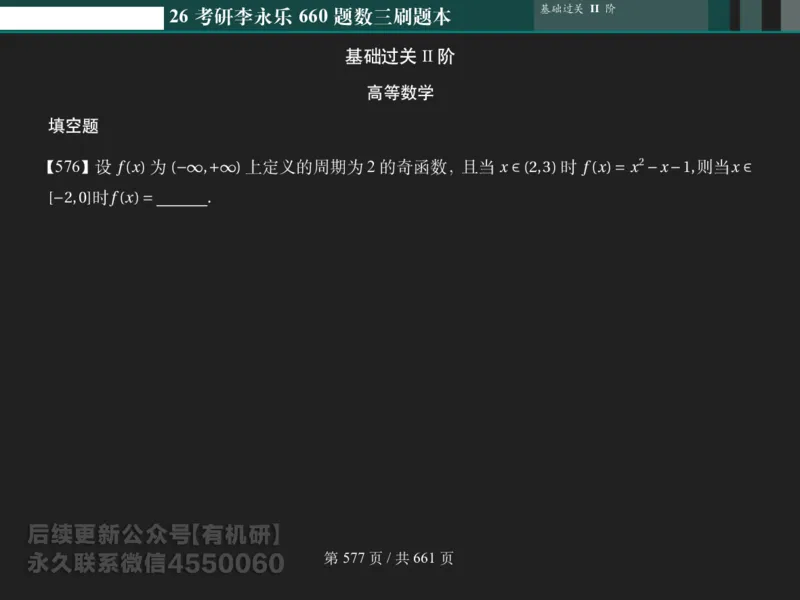The width and height of the screenshot is (800, 600).
Task: Click the 基础过关 II 阶 centered page heading
Action: tap(400, 58)
